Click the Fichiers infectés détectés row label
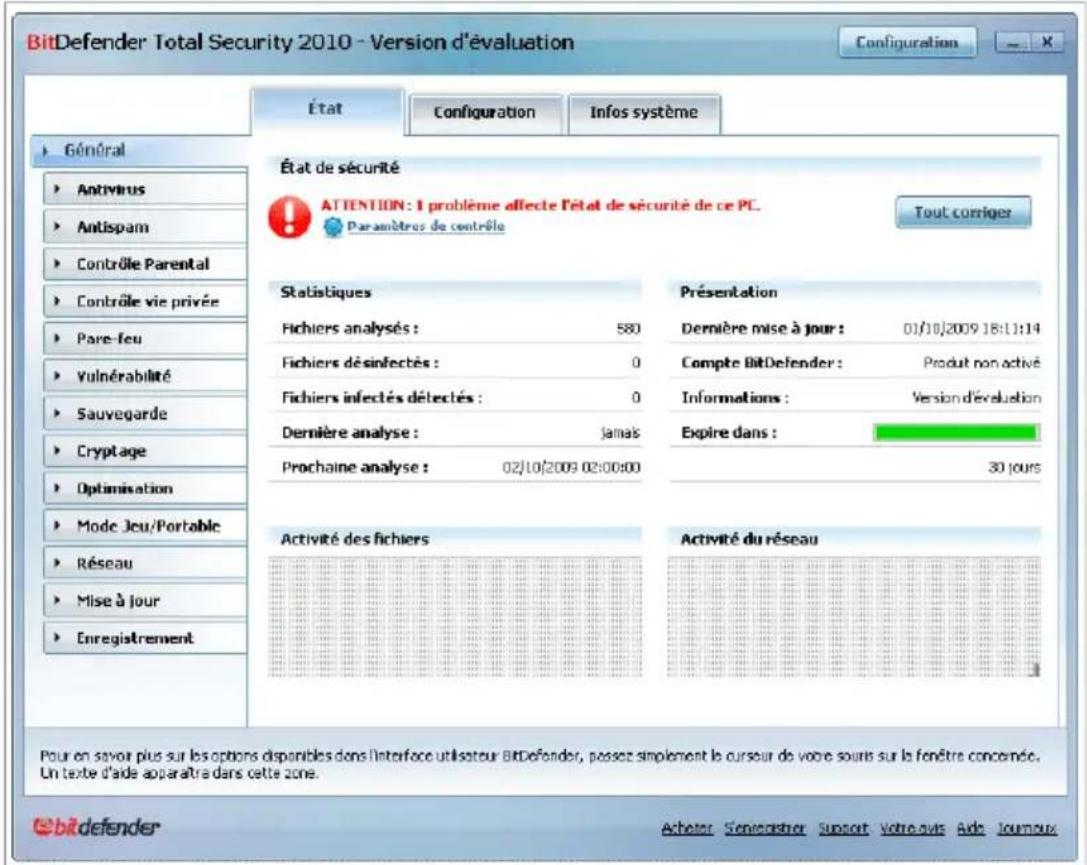Image resolution: width=1087 pixels, height=865 pixels. [382, 398]
